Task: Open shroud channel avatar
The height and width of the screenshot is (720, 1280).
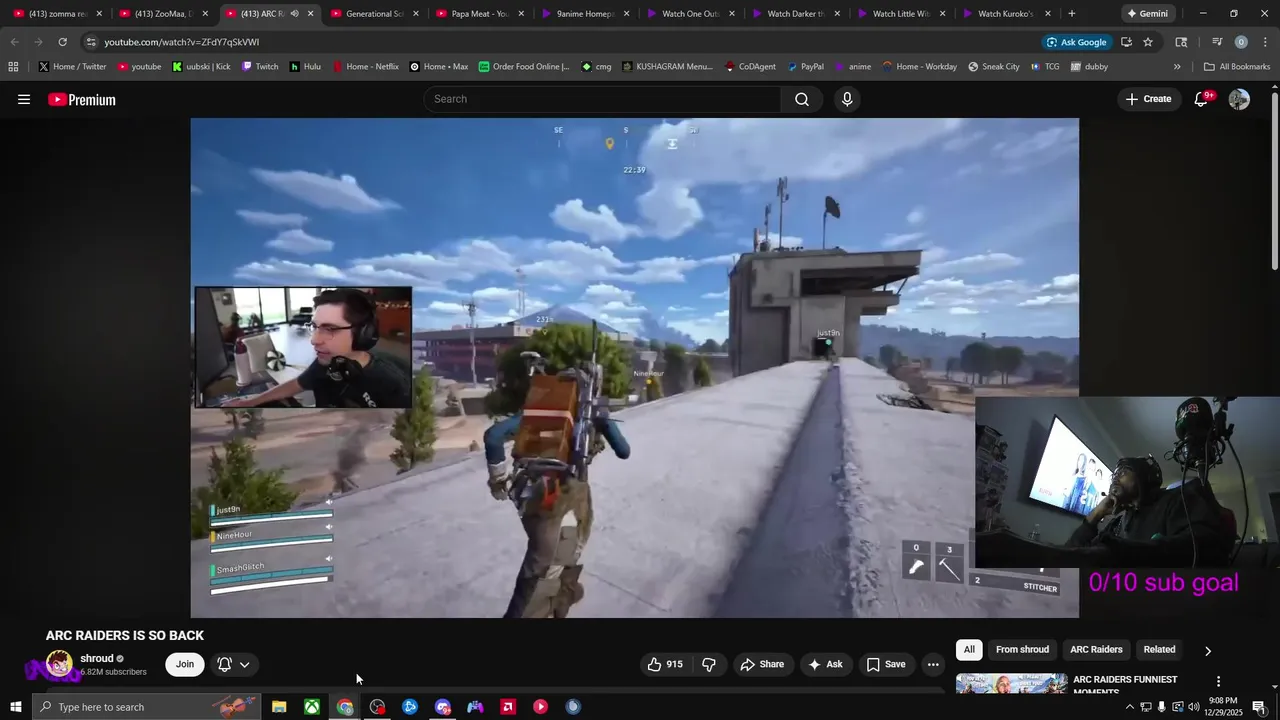Action: point(59,664)
